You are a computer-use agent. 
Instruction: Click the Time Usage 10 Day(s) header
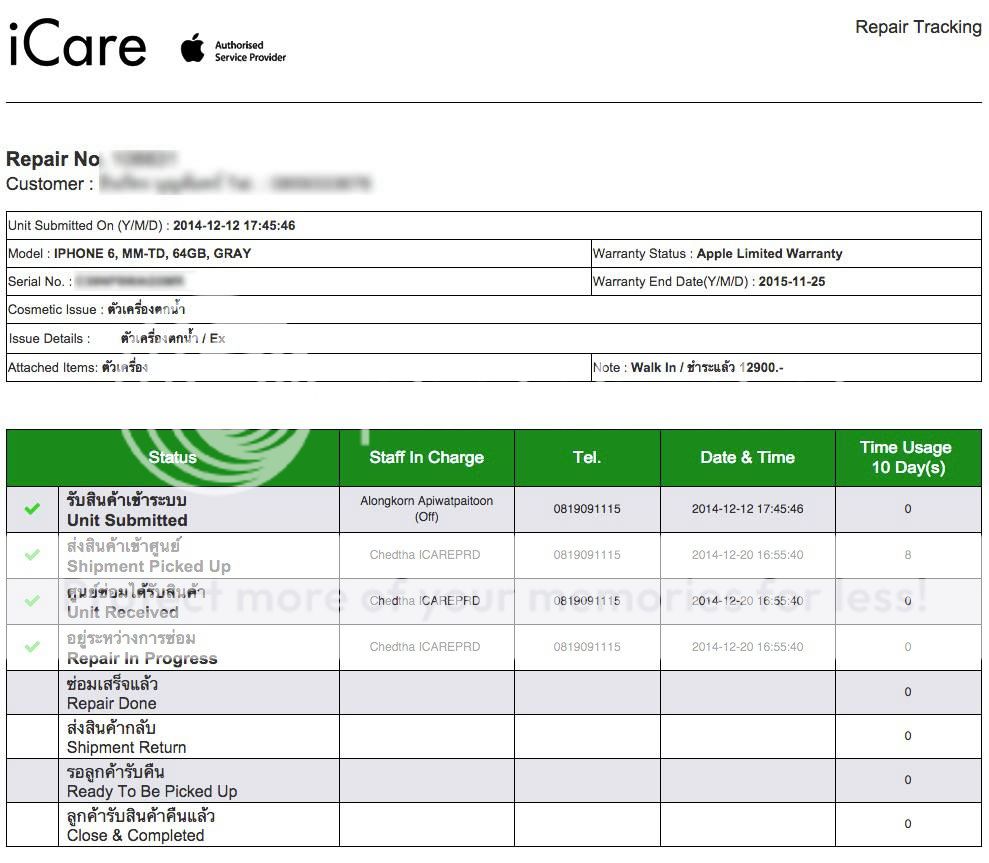click(x=907, y=457)
